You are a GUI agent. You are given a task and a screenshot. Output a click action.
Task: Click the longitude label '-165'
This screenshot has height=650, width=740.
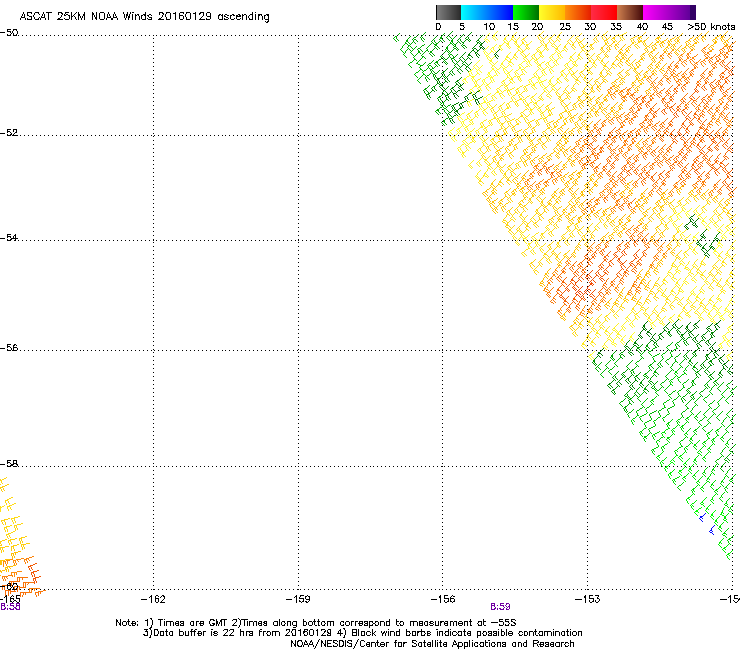(10, 599)
